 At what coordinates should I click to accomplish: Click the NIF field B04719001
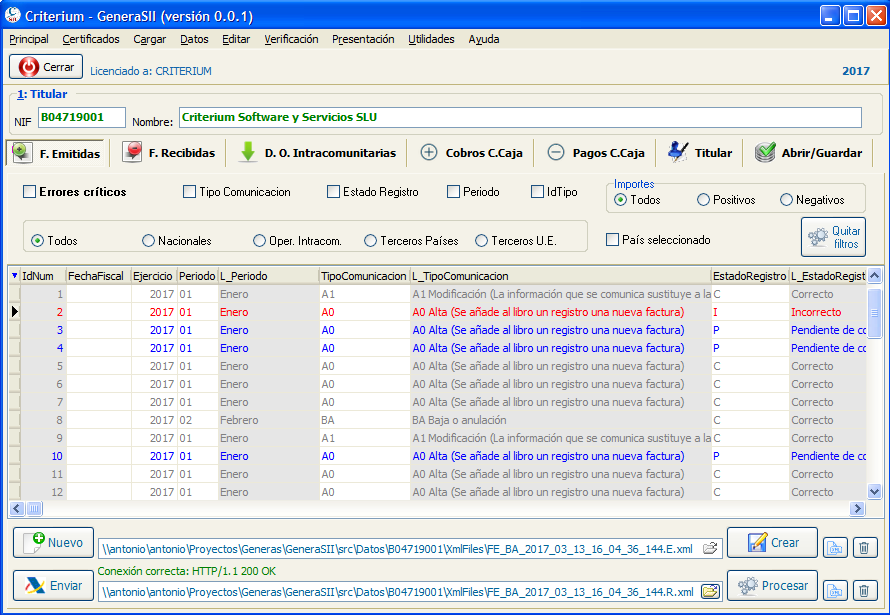click(82, 117)
